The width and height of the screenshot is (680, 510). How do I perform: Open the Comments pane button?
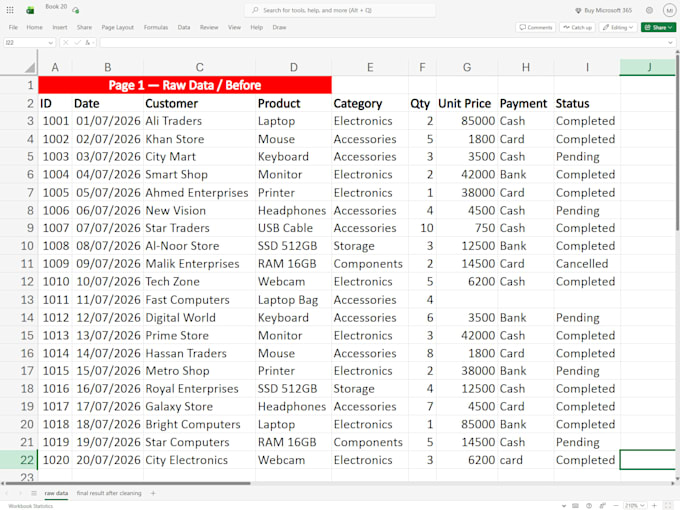click(x=536, y=27)
